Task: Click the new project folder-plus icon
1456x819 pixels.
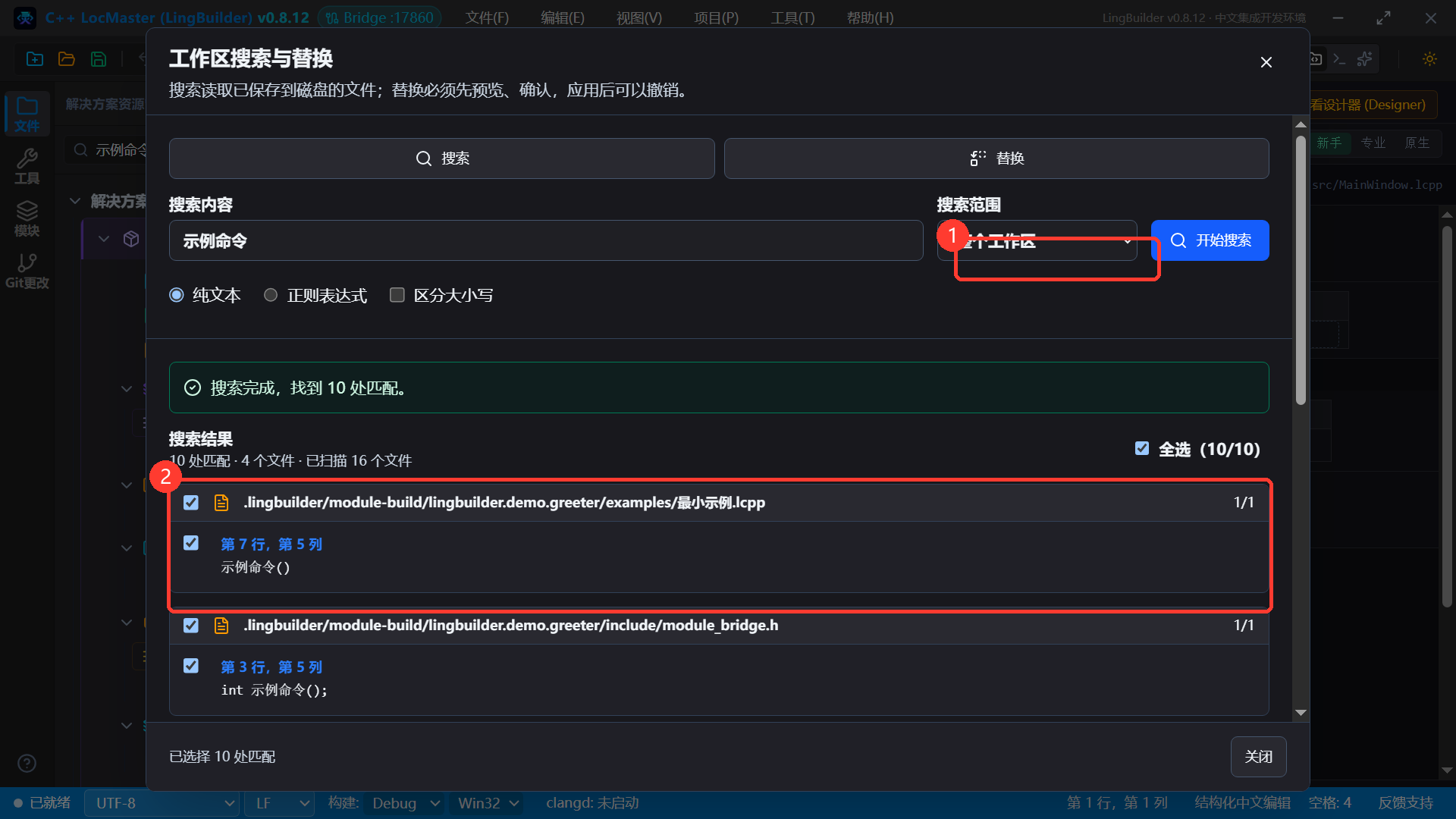Action: [x=35, y=59]
